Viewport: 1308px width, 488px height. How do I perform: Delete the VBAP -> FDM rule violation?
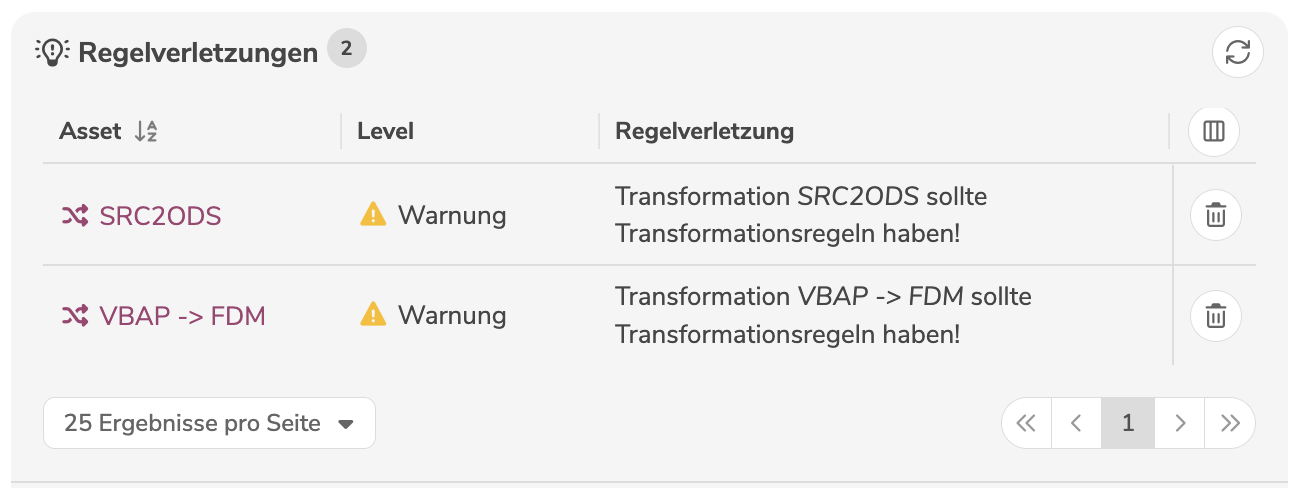1215,316
